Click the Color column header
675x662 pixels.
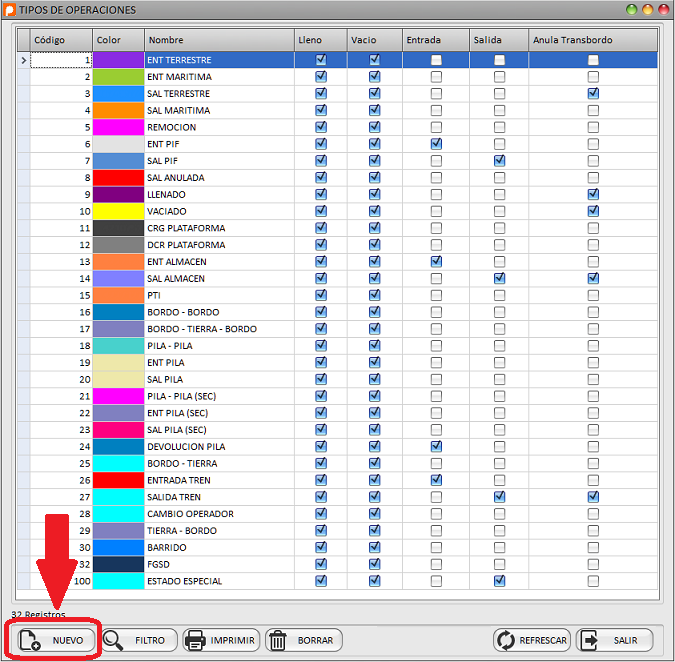click(x=118, y=40)
